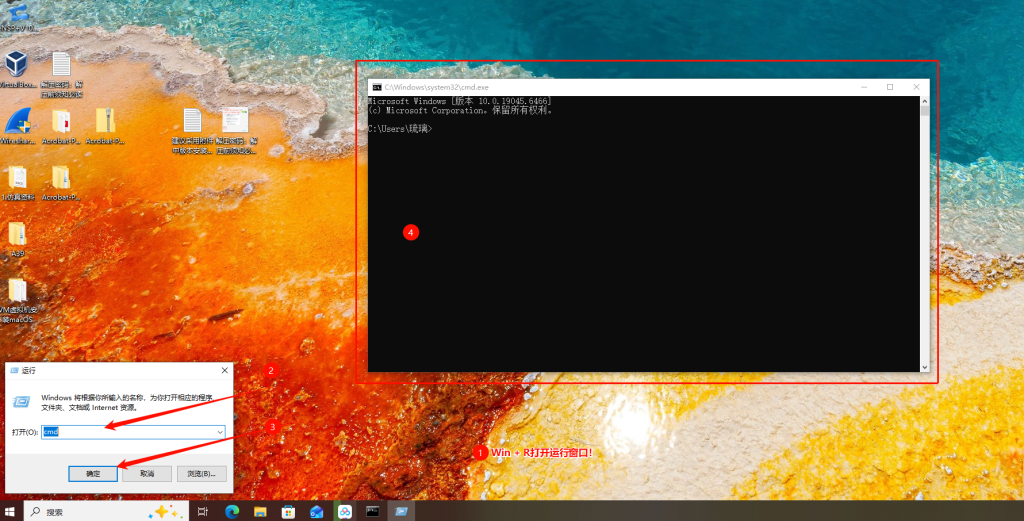Image resolution: width=1024 pixels, height=521 pixels.
Task: Close the 运行 dialog
Action: coord(225,370)
